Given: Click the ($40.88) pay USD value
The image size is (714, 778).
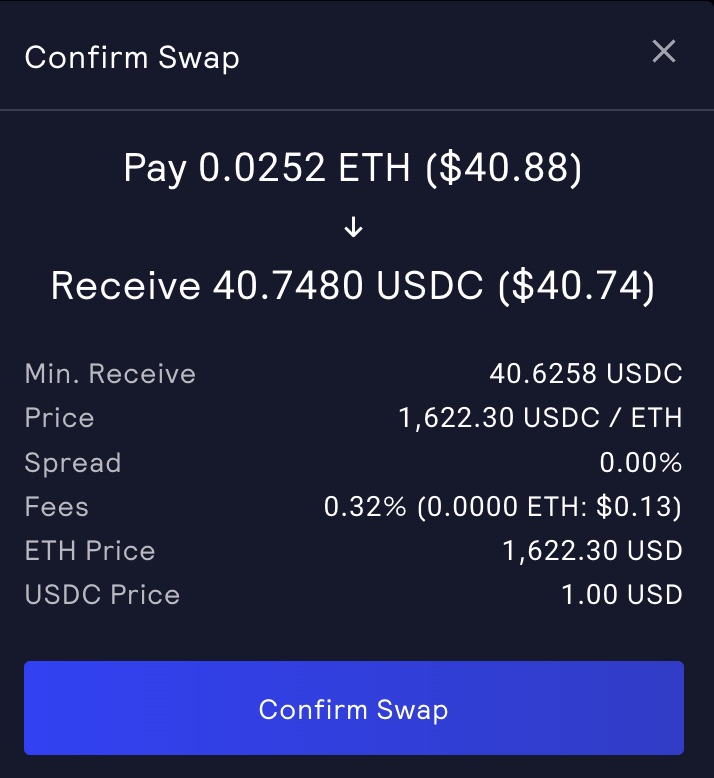Looking at the screenshot, I should click(x=503, y=169).
